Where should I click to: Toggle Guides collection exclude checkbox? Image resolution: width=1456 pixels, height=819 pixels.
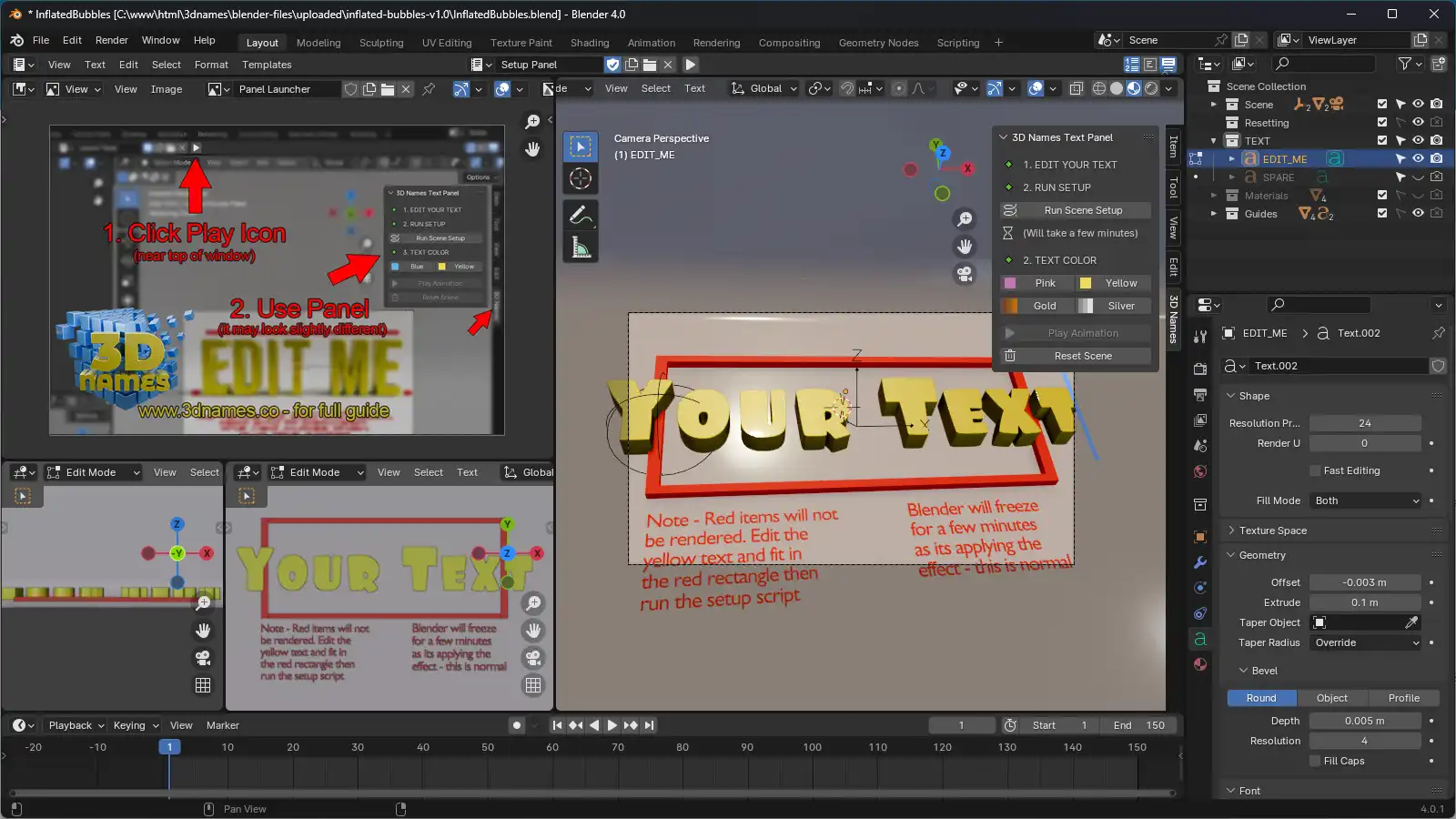pyautogui.click(x=1382, y=213)
